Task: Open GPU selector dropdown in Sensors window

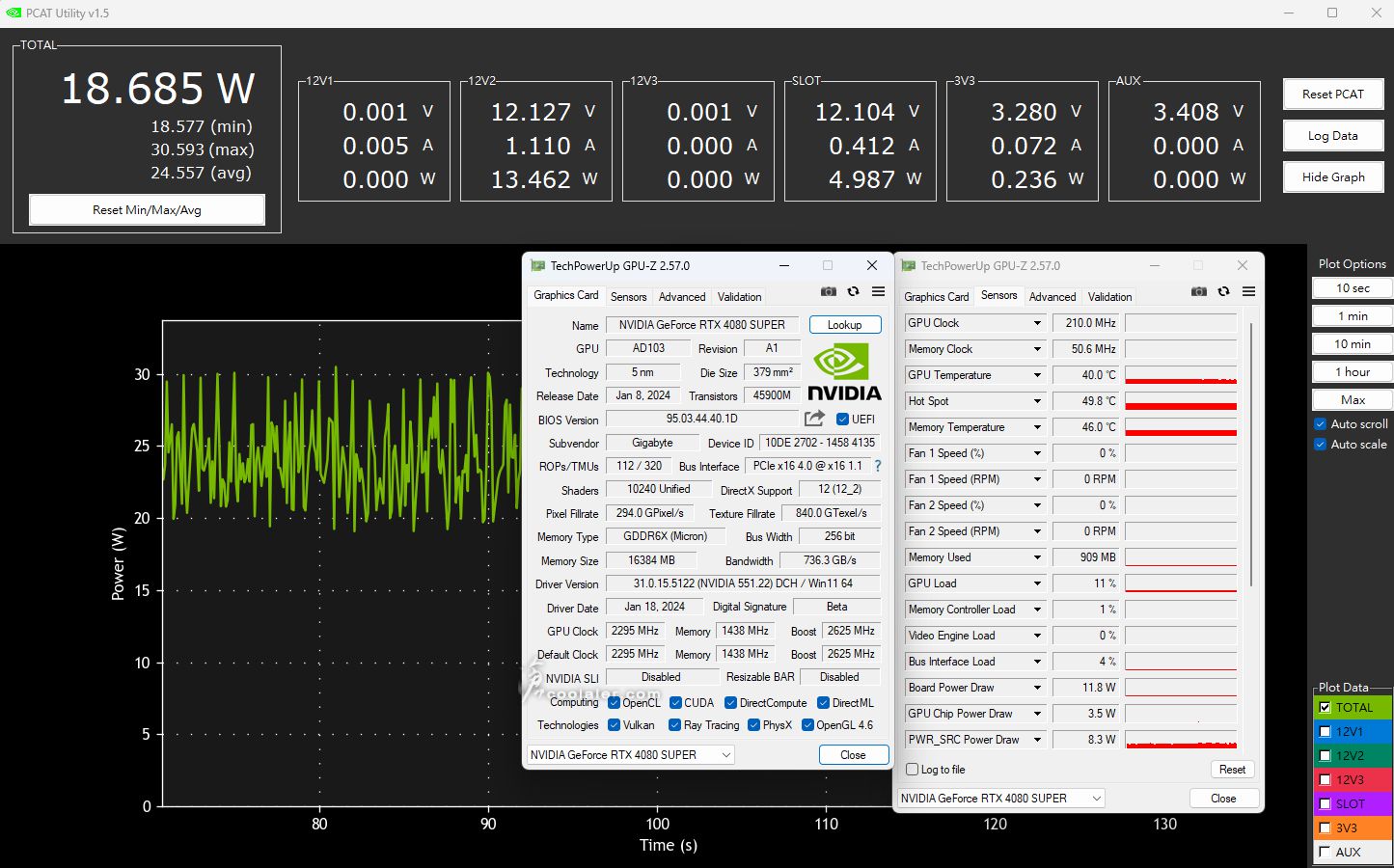Action: [1001, 798]
